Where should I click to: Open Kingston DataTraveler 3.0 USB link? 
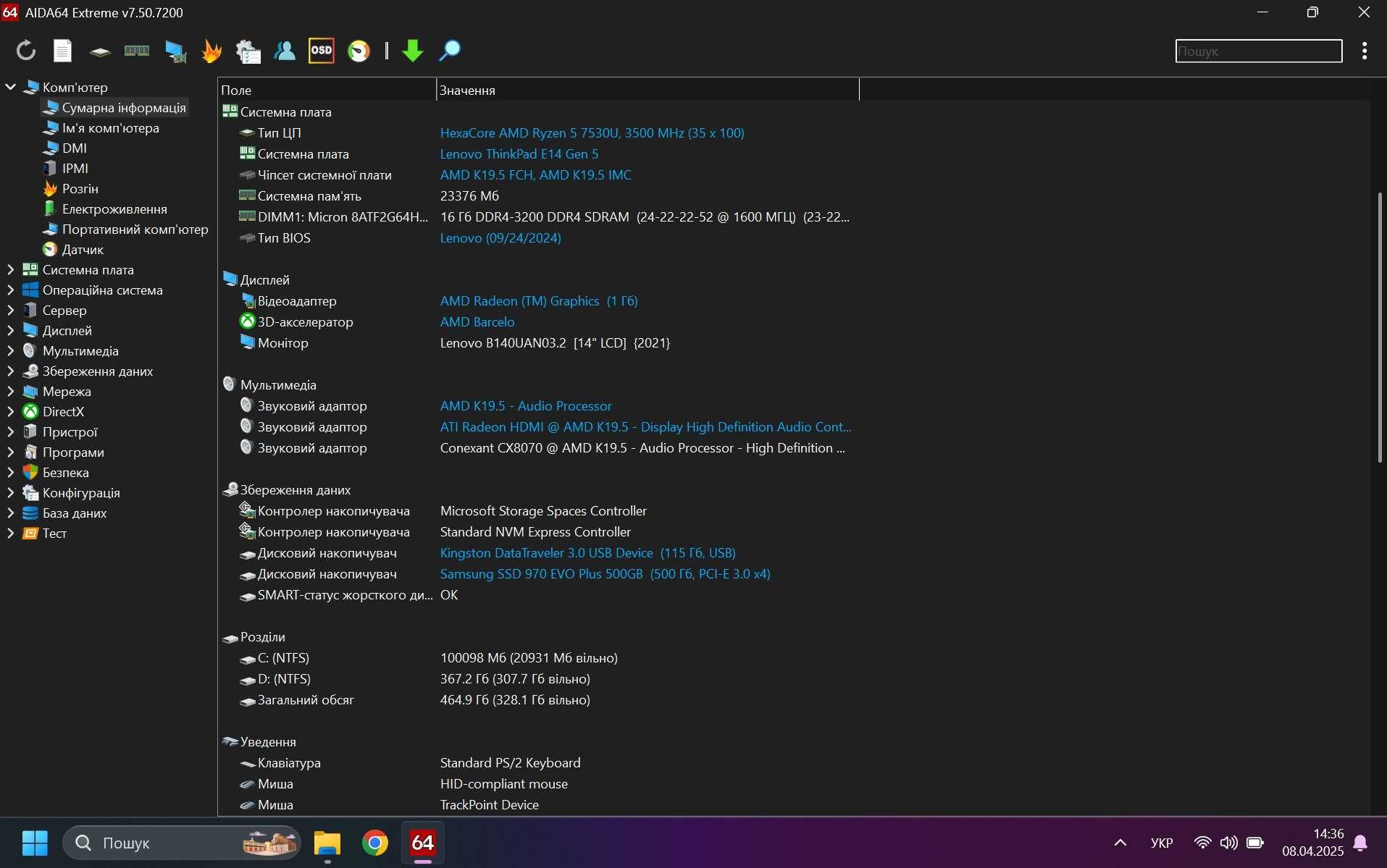[x=587, y=552]
